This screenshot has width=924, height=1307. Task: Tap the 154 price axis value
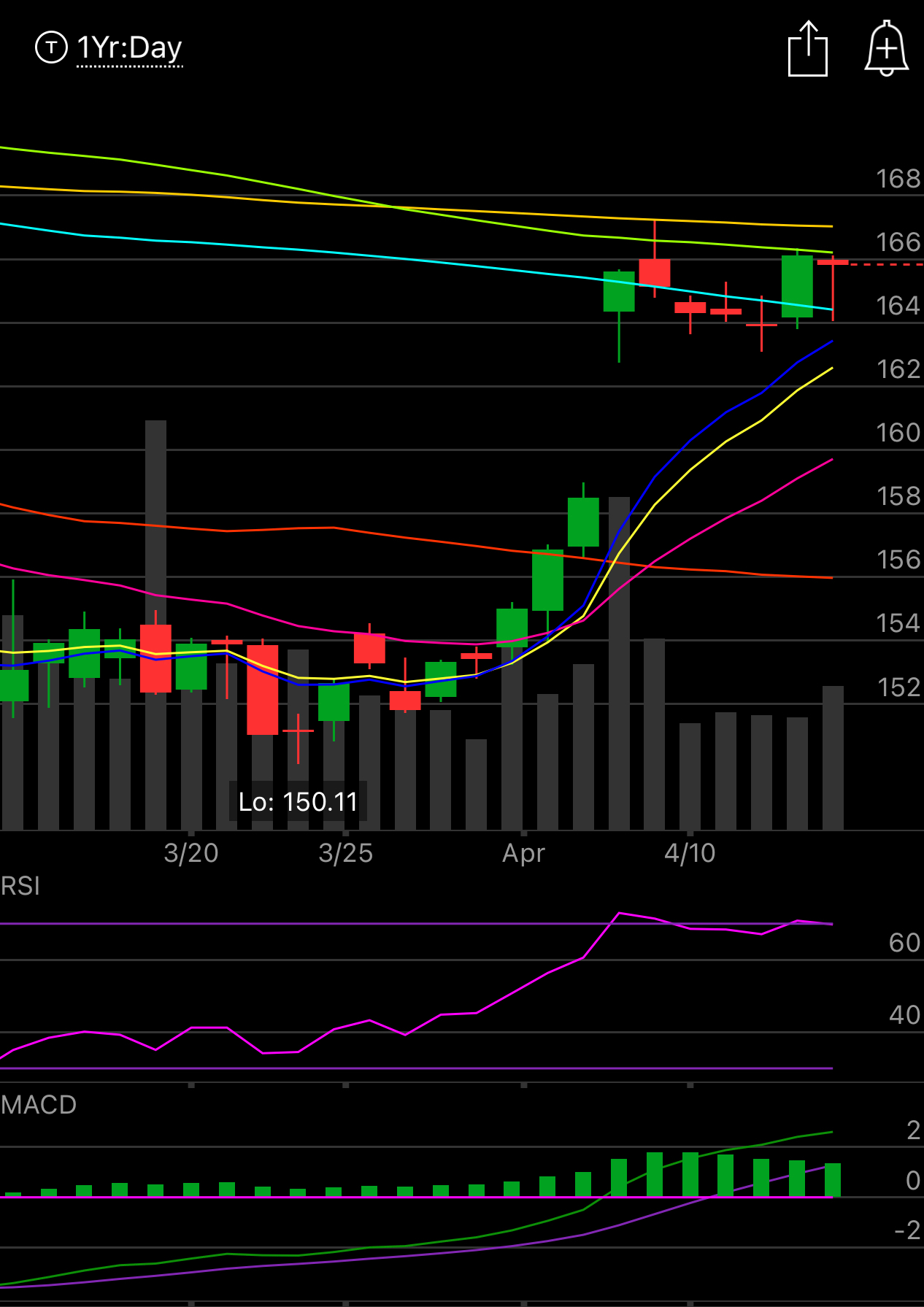coord(898,623)
